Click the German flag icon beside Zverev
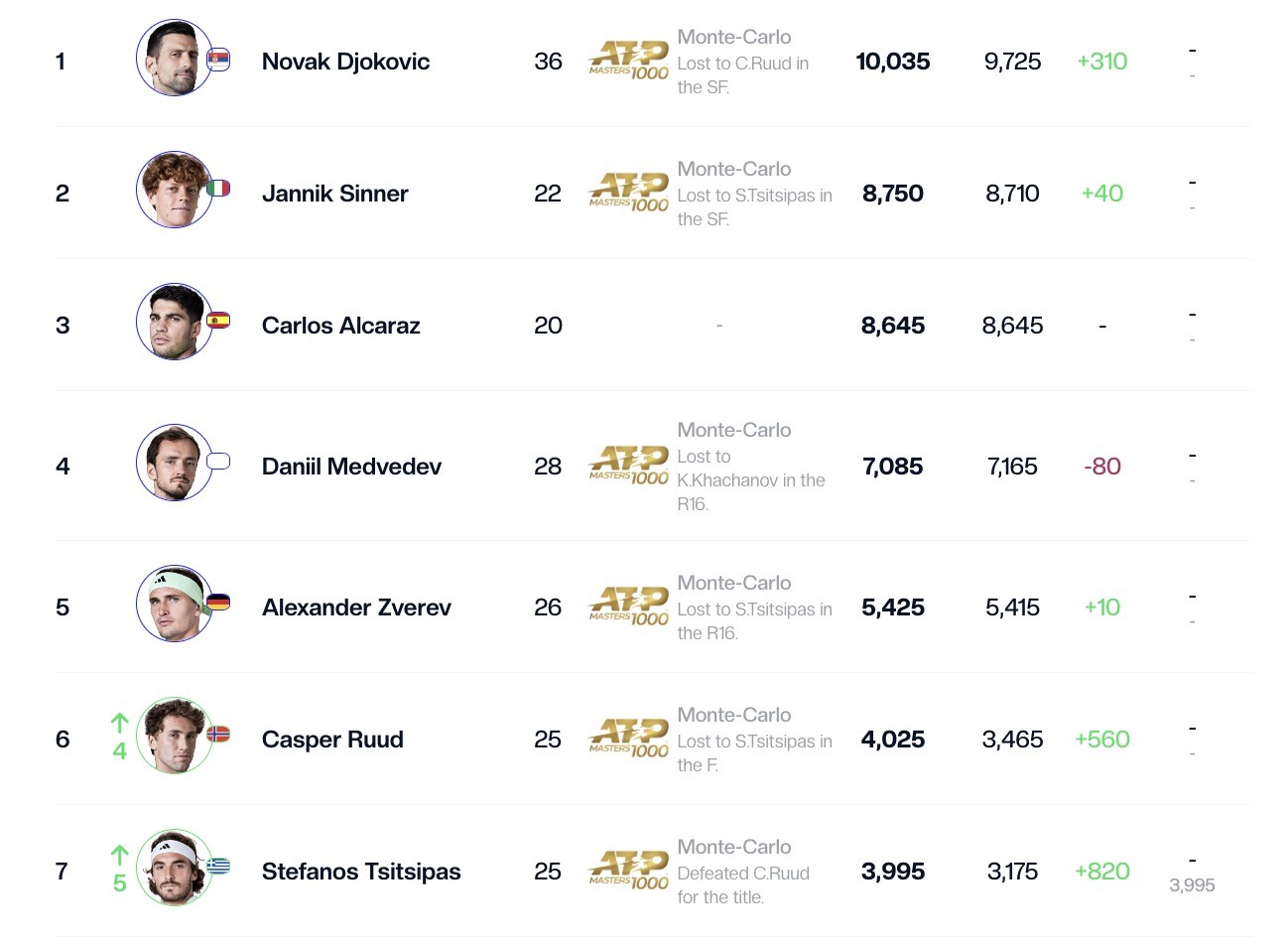 click(218, 602)
